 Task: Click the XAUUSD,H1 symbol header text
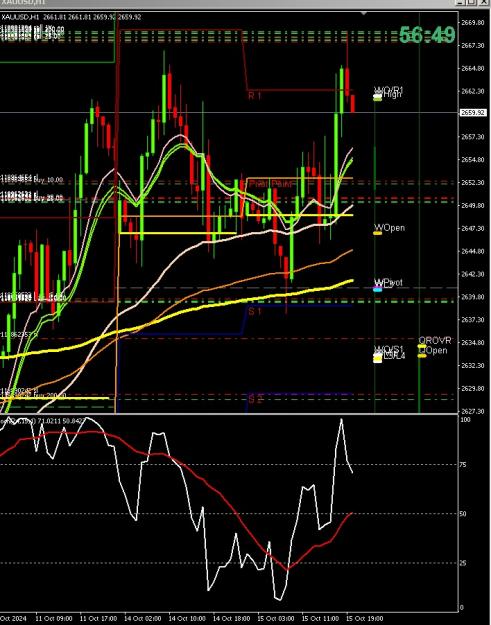20,17
